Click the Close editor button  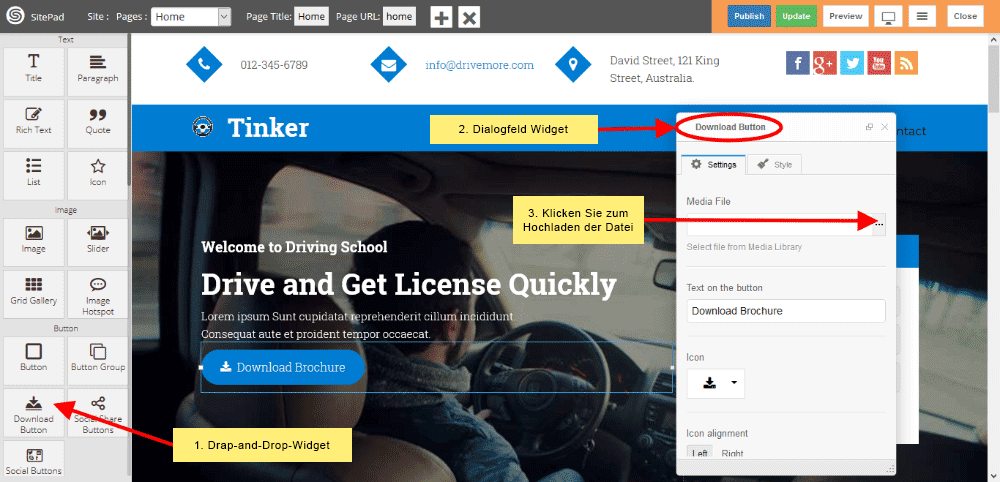[965, 17]
